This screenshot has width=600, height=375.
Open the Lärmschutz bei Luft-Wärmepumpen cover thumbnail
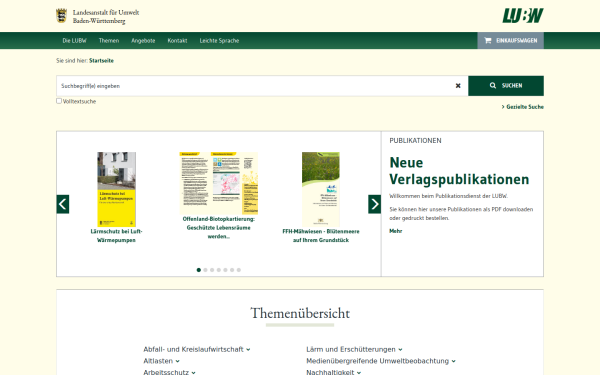click(116, 189)
